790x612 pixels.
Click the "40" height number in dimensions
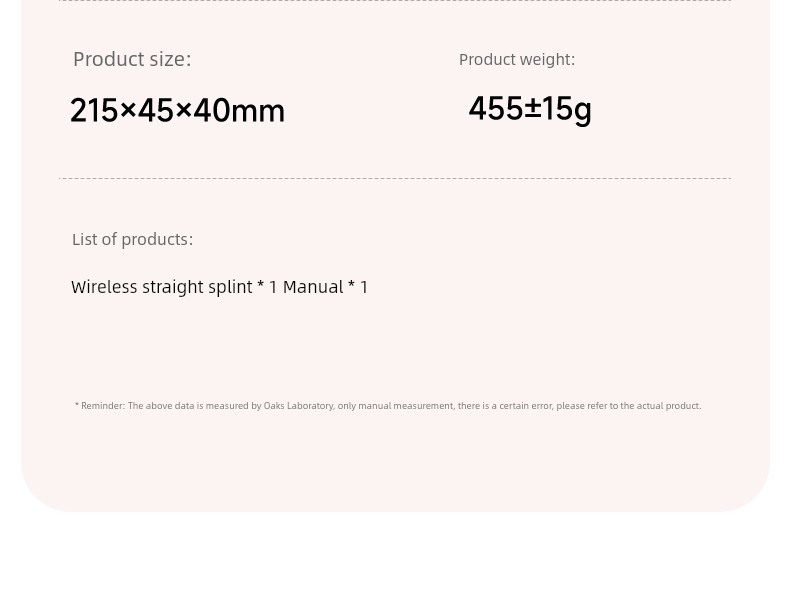pyautogui.click(x=212, y=110)
